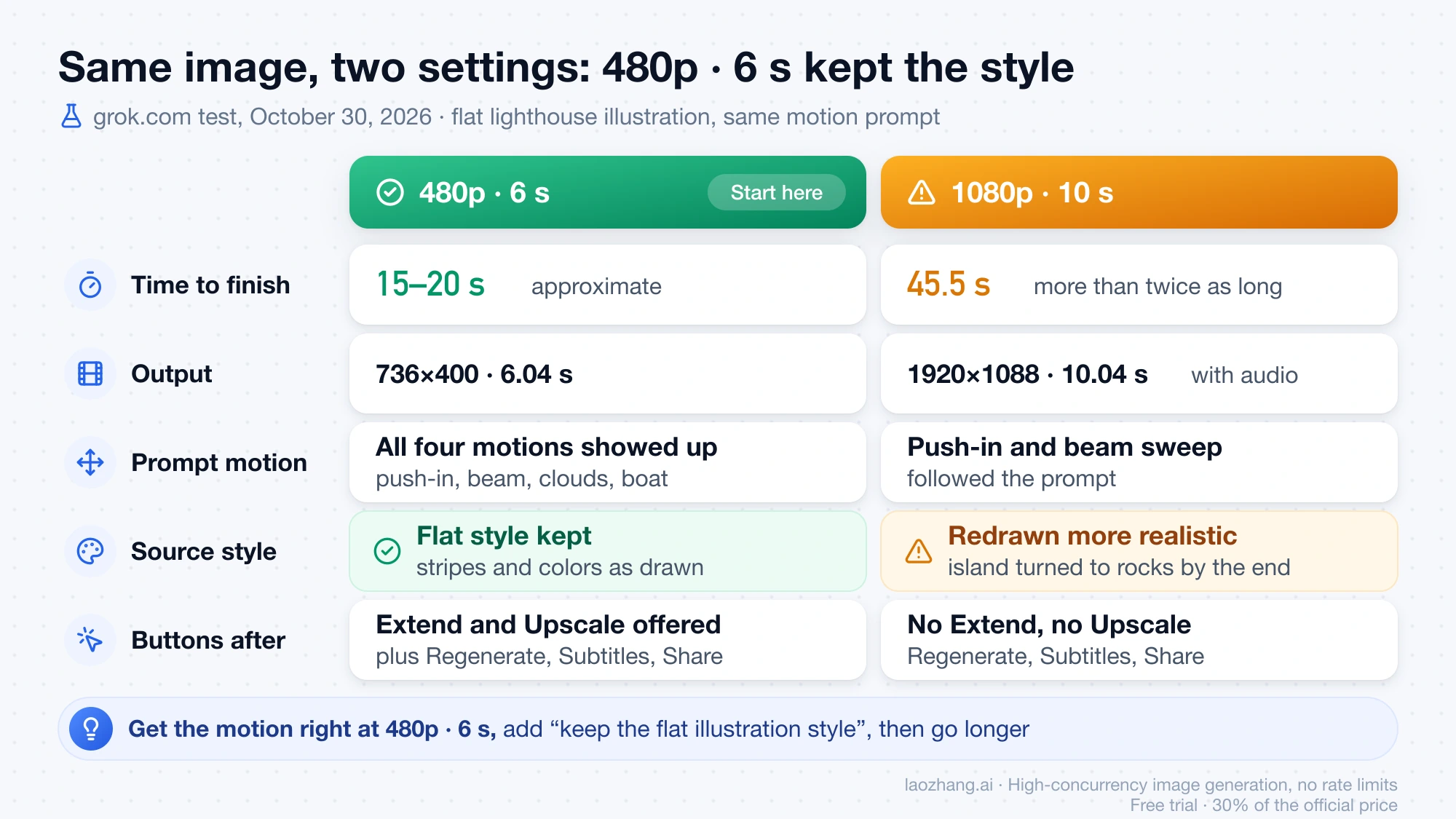Click the cursor click icon for Buttons after
1456x819 pixels.
click(x=90, y=640)
